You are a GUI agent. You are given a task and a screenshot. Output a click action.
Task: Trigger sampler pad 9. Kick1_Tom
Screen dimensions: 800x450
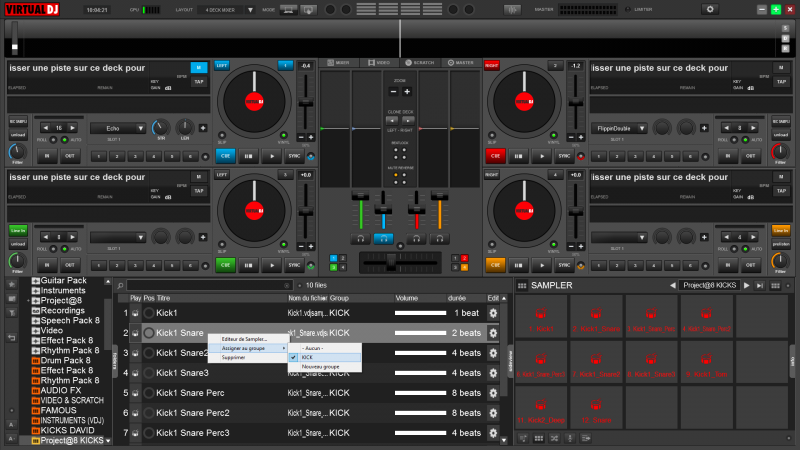tap(706, 362)
